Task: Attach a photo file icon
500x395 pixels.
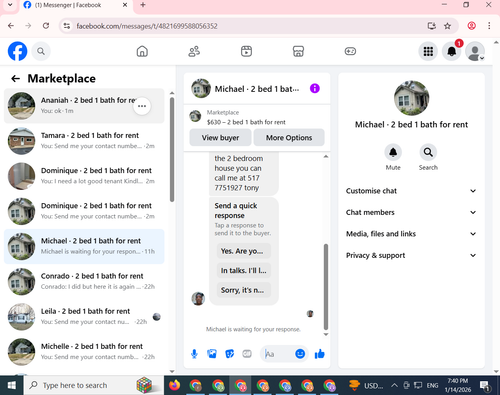Action: point(212,354)
